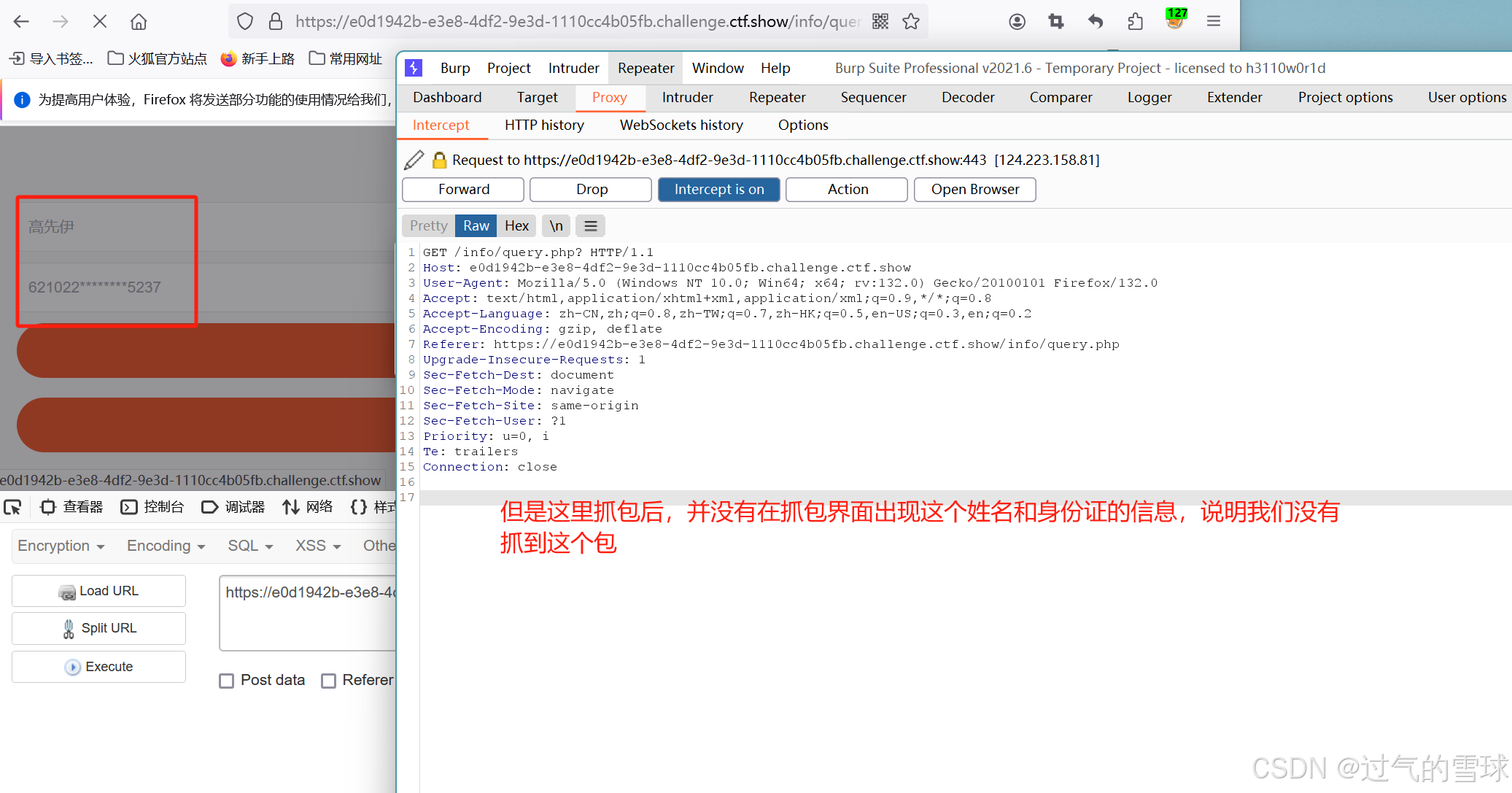Image resolution: width=1512 pixels, height=793 pixels.
Task: Open the Decoder tab
Action: pos(968,98)
